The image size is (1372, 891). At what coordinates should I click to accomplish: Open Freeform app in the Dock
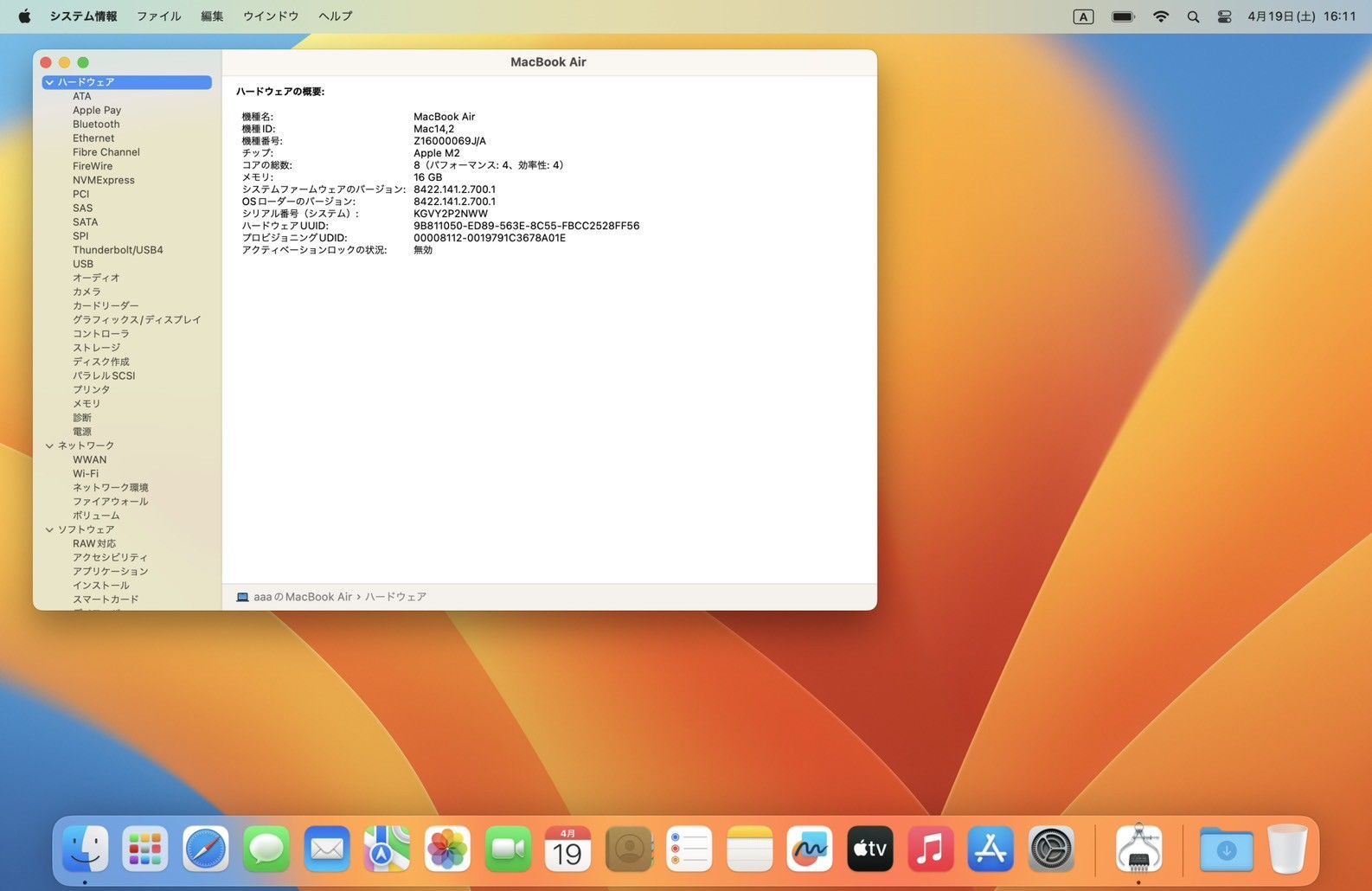tap(810, 849)
